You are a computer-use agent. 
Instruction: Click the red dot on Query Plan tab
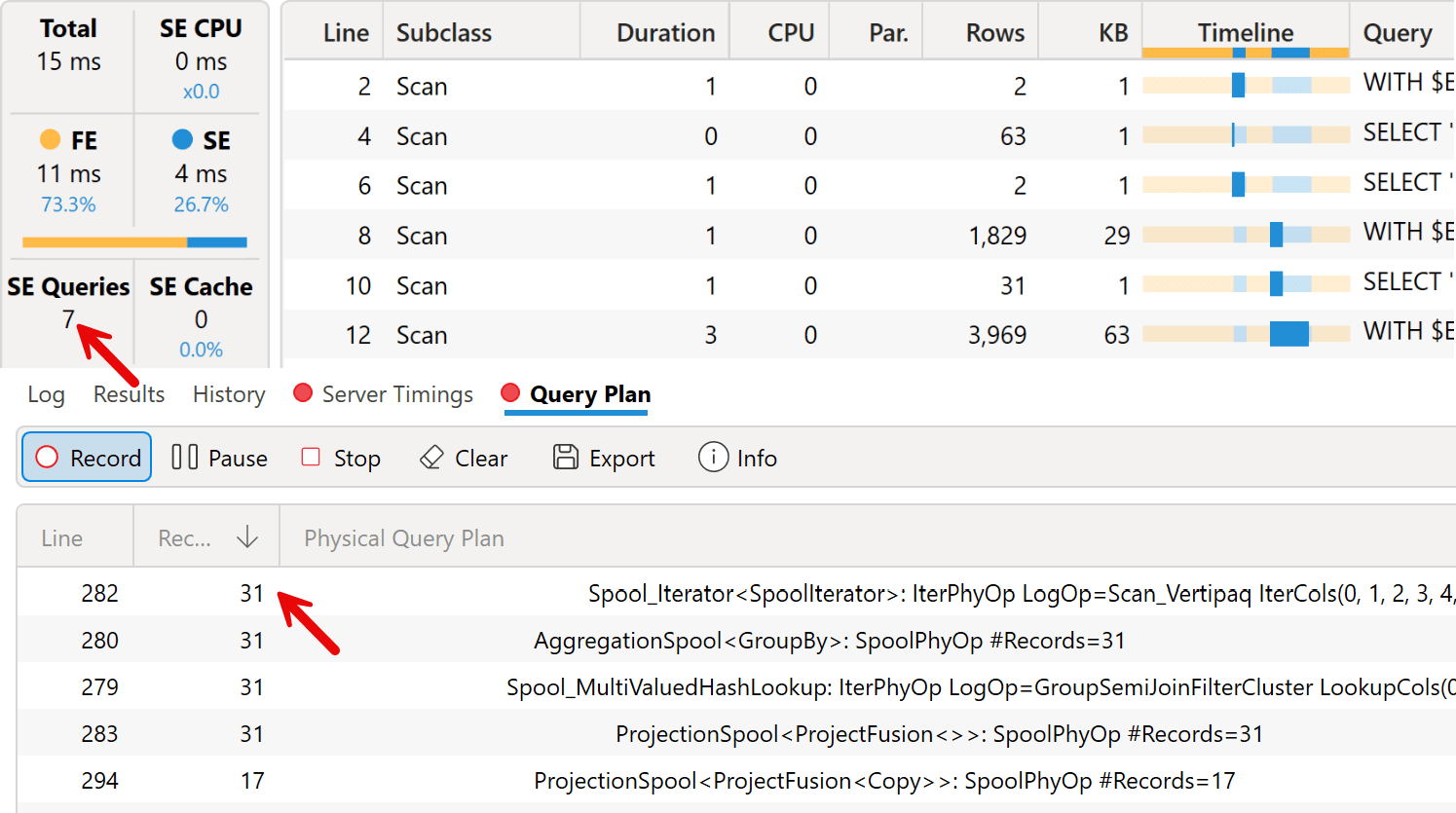click(x=510, y=393)
